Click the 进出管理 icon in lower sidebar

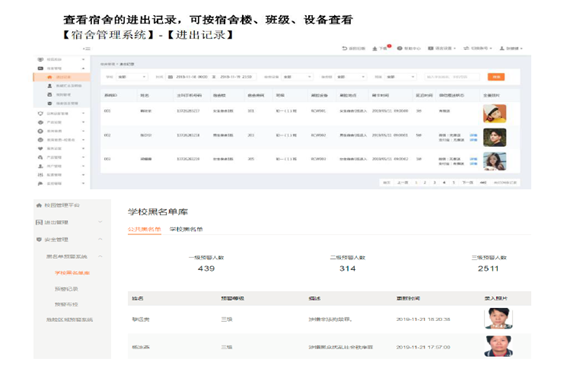pyautogui.click(x=39, y=222)
